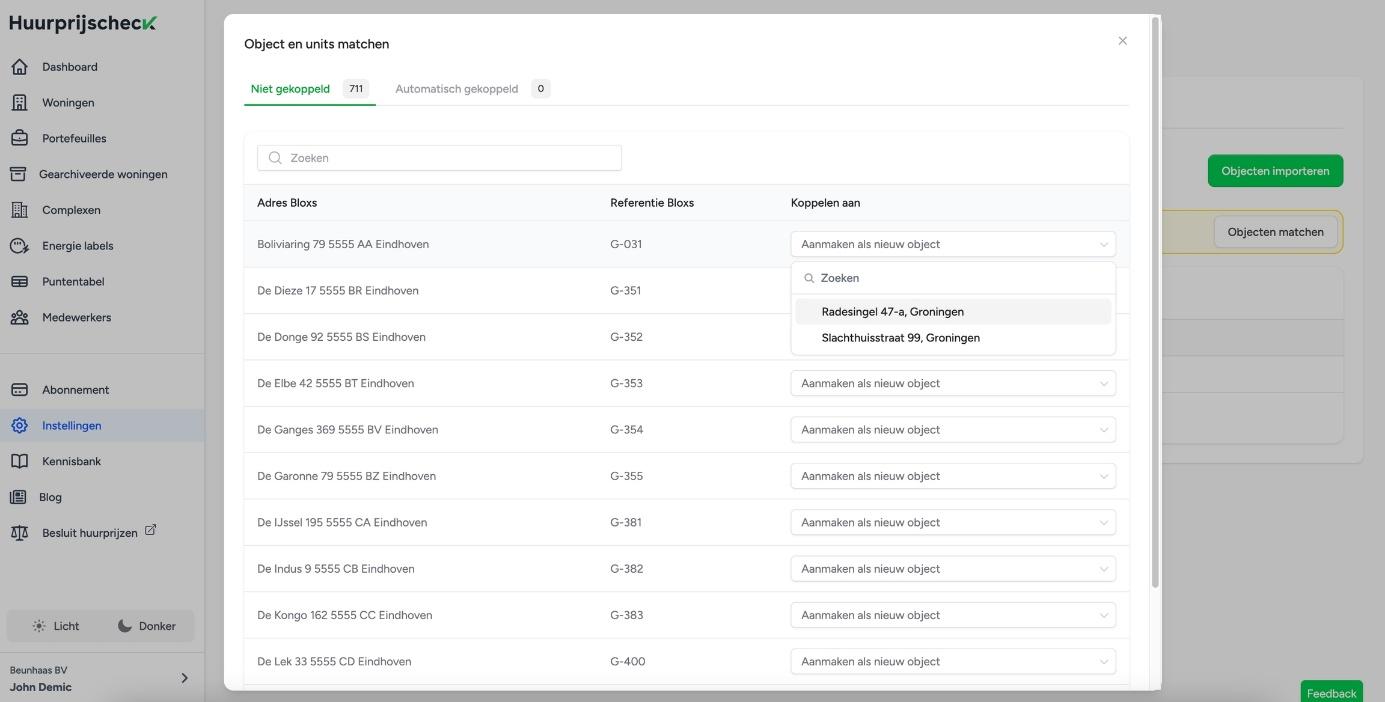1385x702 pixels.
Task: Click the Medewerkers people icon
Action: [19, 318]
